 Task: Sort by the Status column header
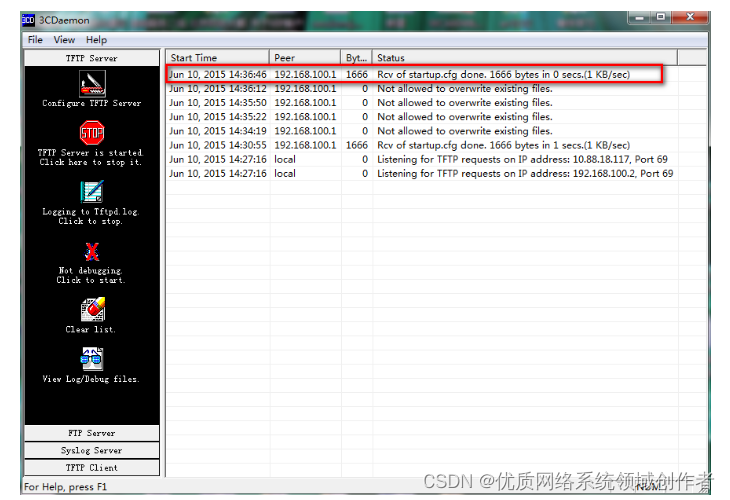click(x=525, y=58)
